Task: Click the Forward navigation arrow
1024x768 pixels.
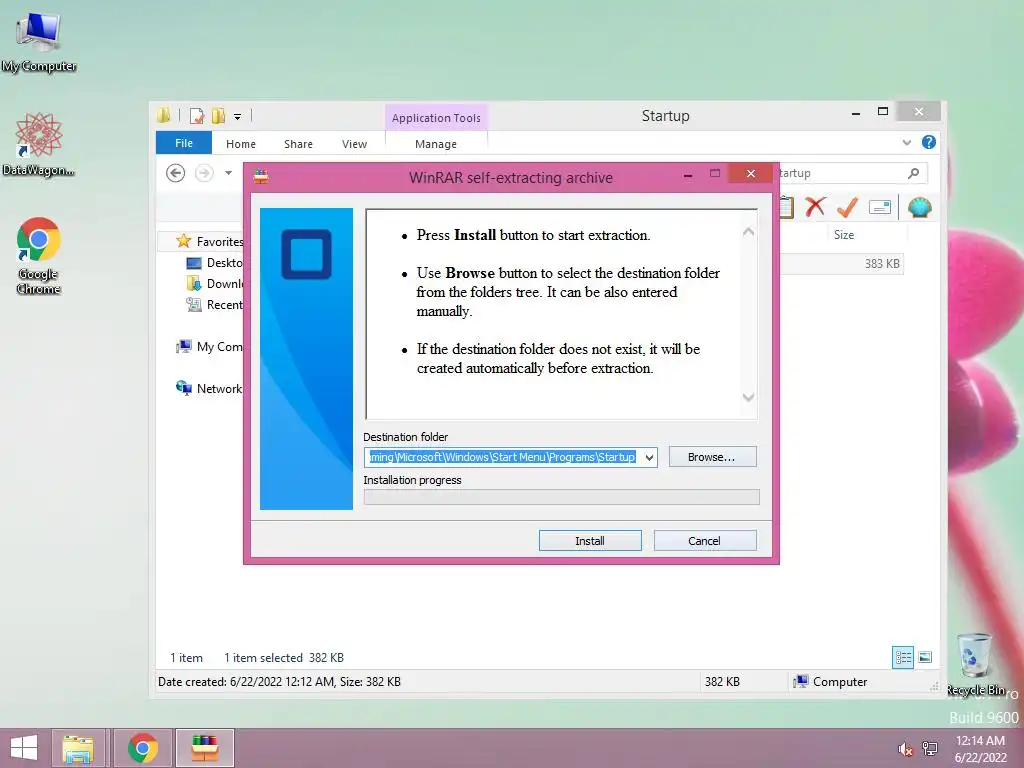Action: pyautogui.click(x=204, y=173)
